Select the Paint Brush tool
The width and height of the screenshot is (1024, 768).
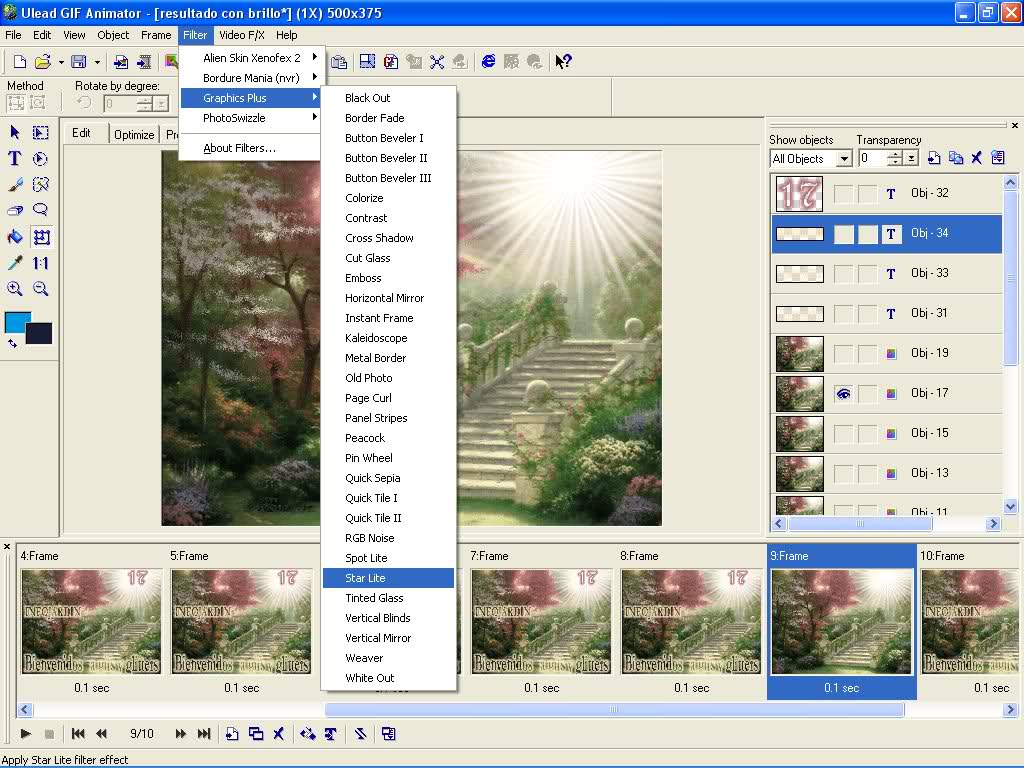pos(15,185)
